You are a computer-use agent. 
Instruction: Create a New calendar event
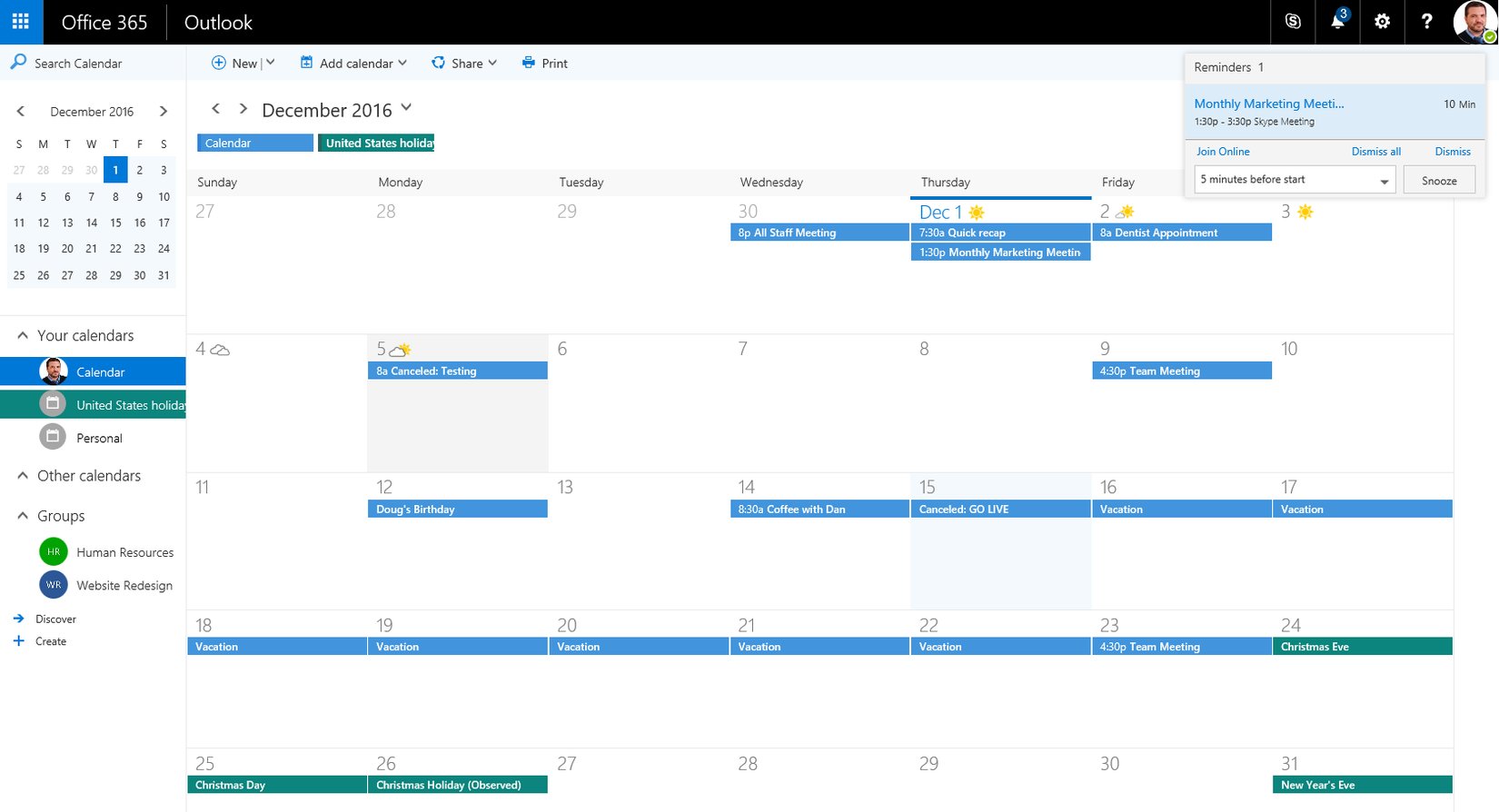[x=234, y=63]
